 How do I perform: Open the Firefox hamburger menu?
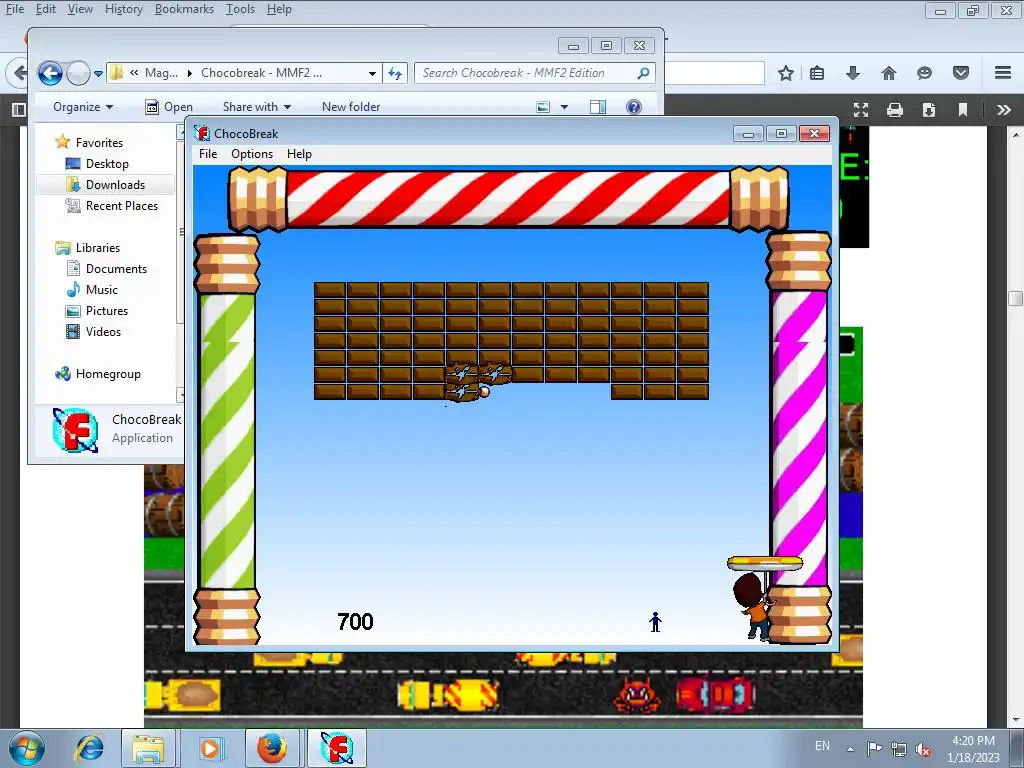coord(1003,72)
